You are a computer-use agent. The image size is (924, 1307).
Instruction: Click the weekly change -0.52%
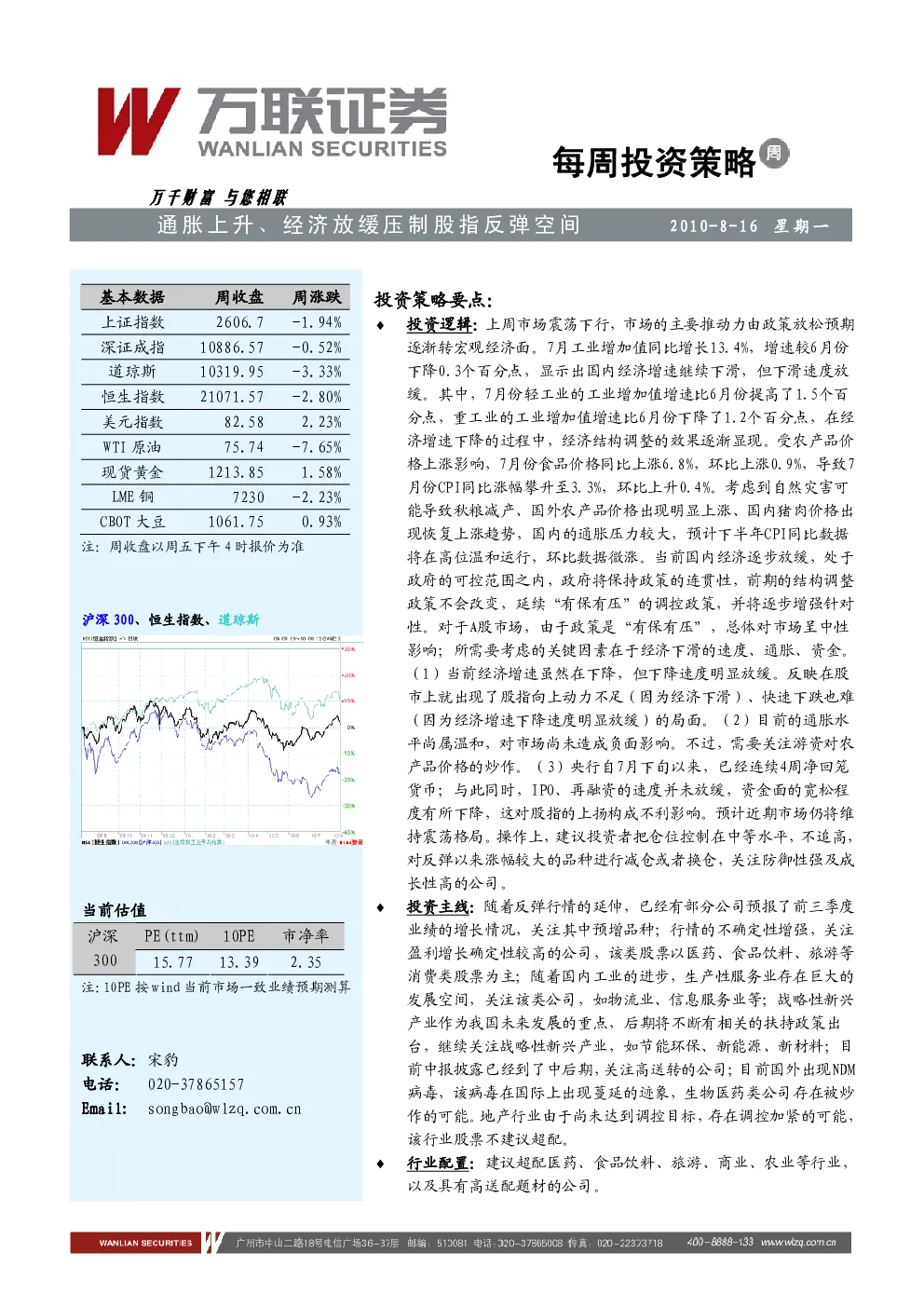click(x=317, y=347)
